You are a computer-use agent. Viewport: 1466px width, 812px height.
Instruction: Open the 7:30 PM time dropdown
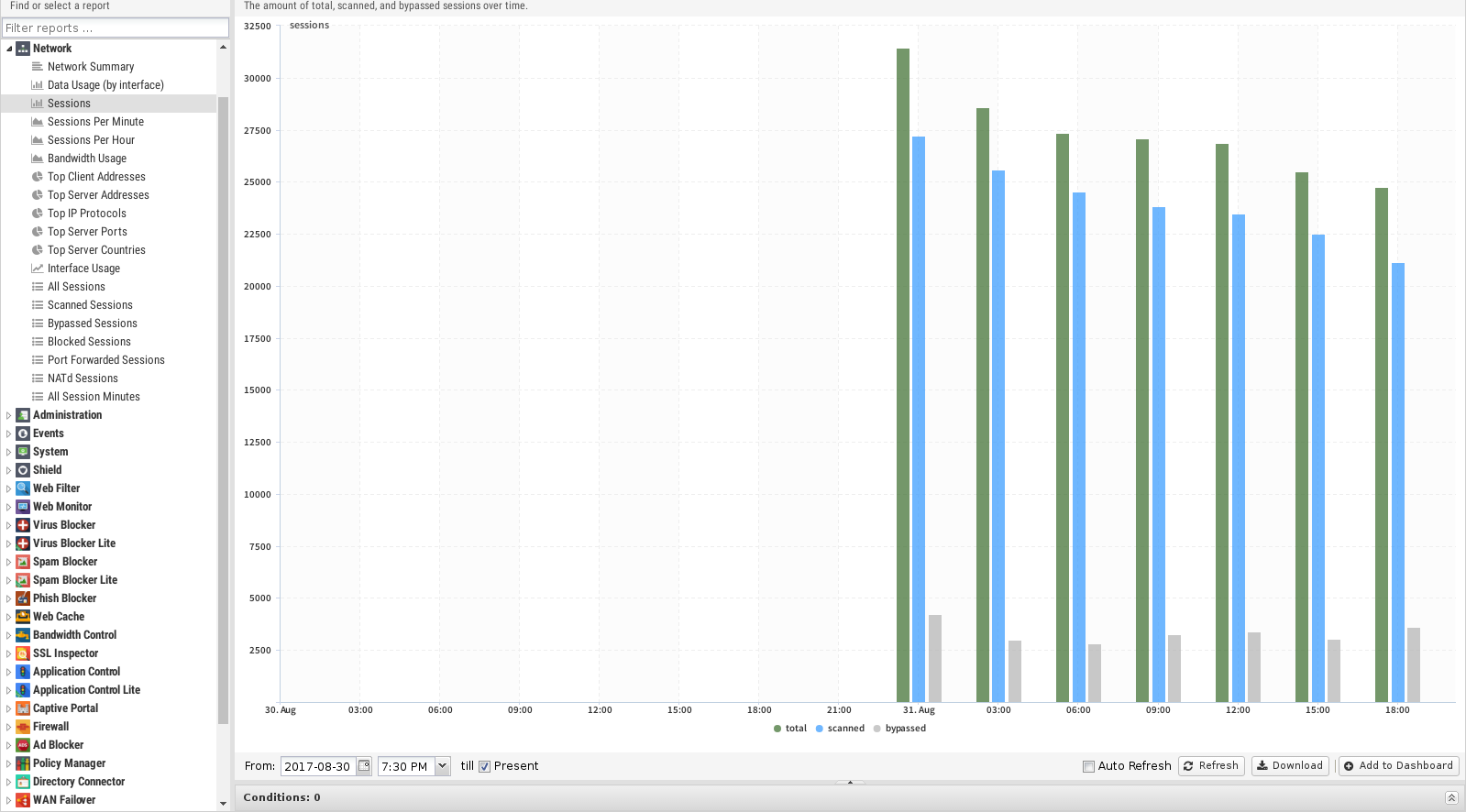[x=443, y=766]
